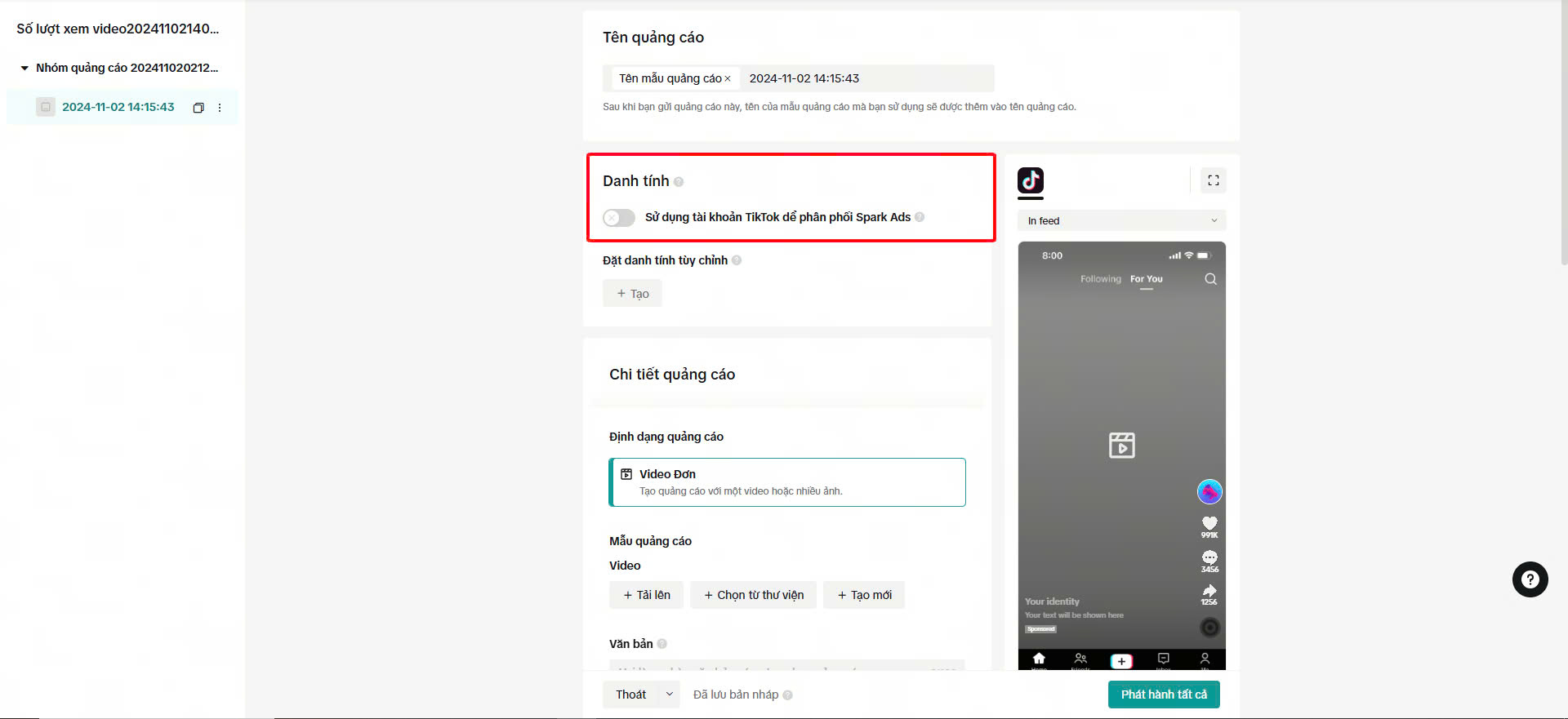Click the search icon in phone preview
Image resolution: width=1568 pixels, height=719 pixels.
coord(1210,279)
